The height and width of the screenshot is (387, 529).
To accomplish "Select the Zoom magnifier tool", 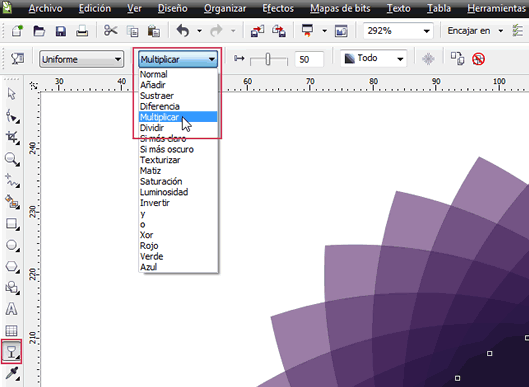I will 12,159.
